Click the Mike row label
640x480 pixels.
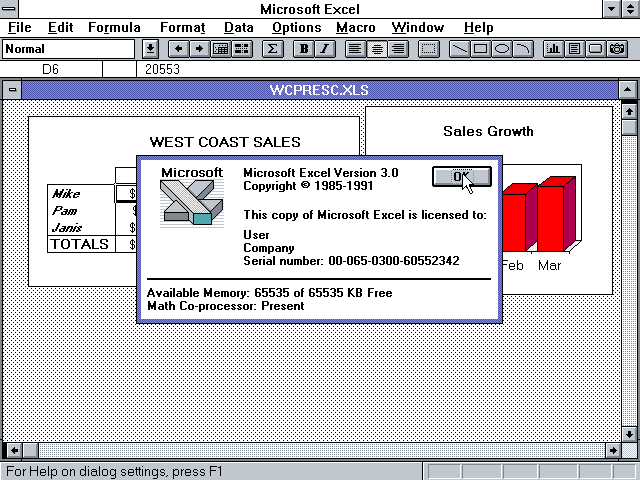tap(66, 193)
